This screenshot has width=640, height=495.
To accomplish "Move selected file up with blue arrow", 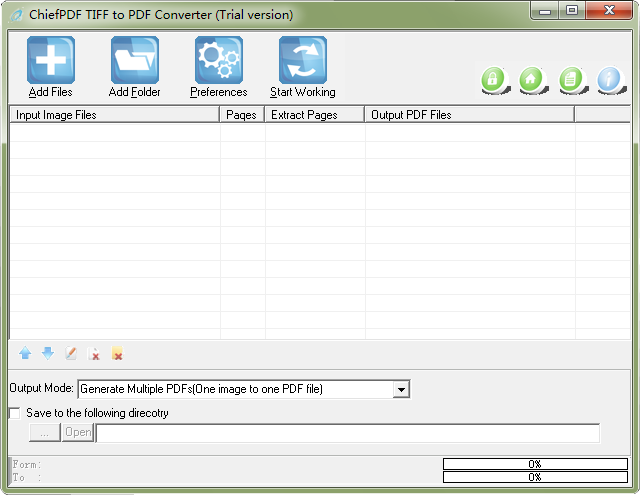I will [25, 353].
